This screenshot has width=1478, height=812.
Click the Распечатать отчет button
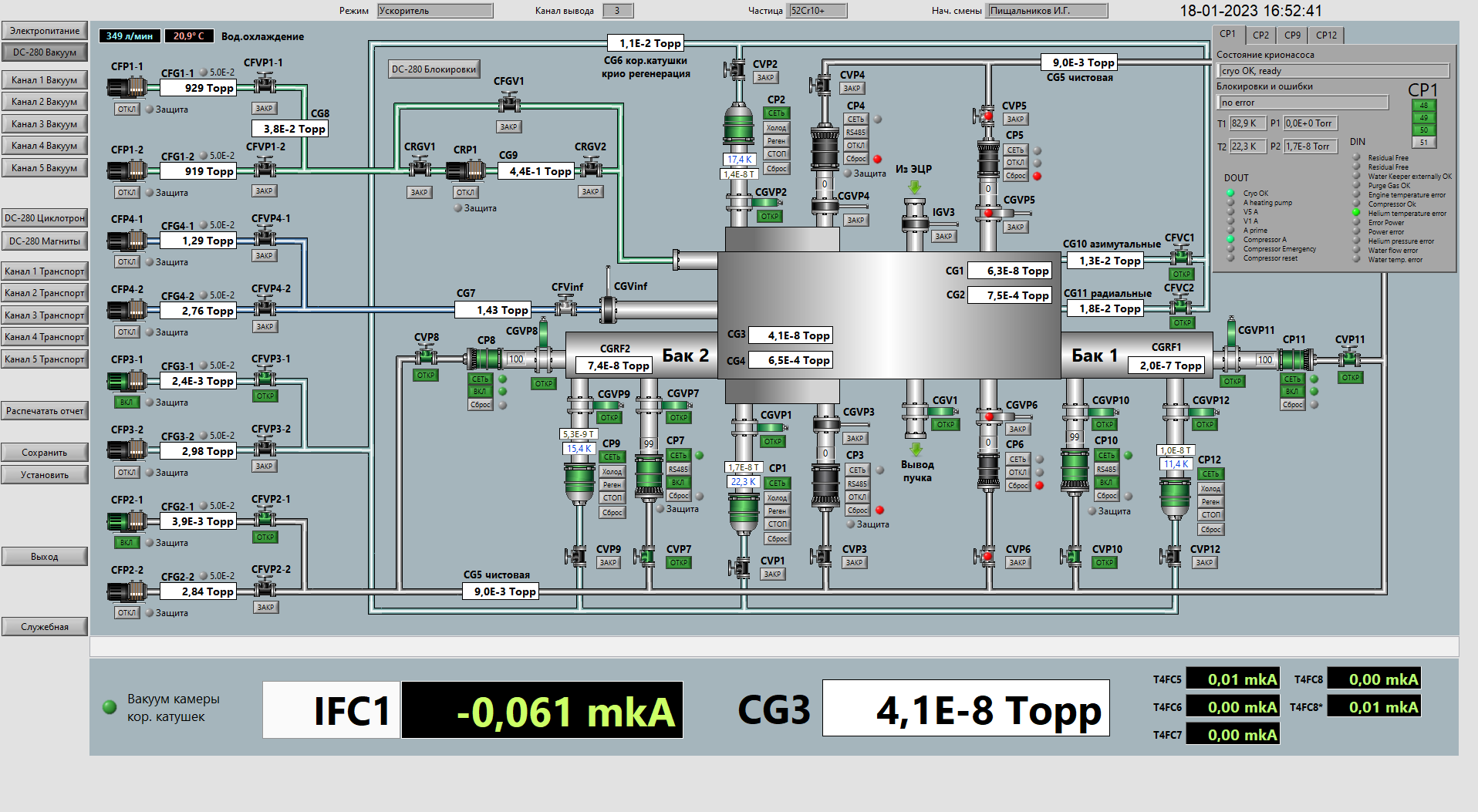click(45, 411)
